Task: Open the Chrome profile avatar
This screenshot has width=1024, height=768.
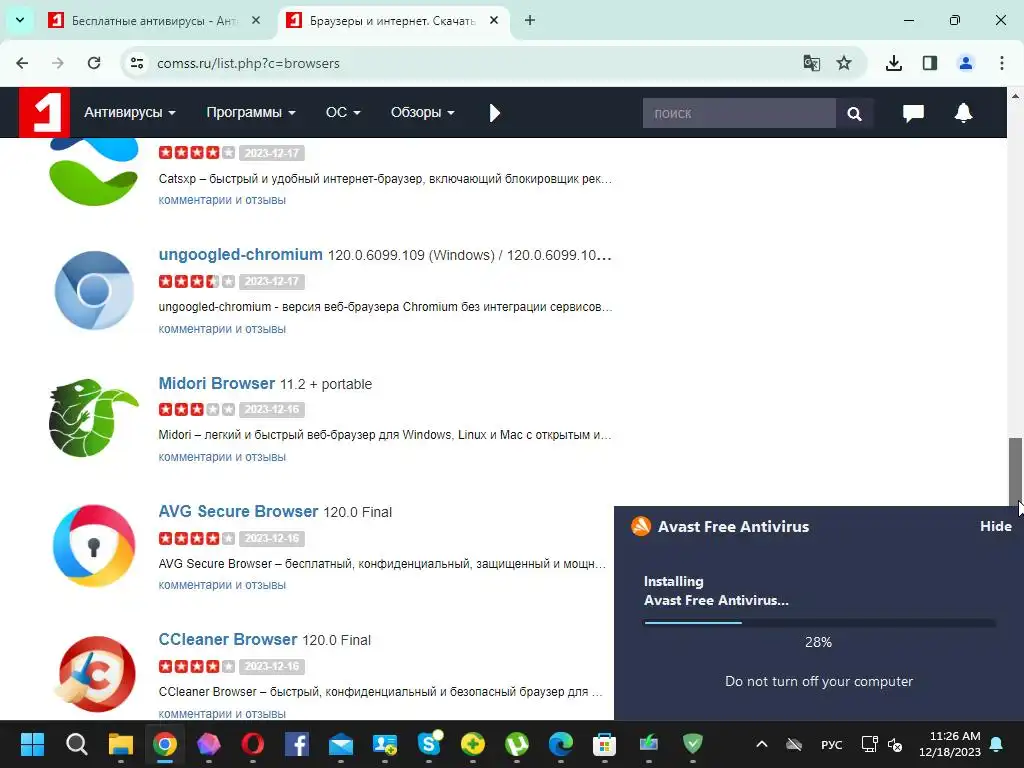Action: tap(965, 63)
